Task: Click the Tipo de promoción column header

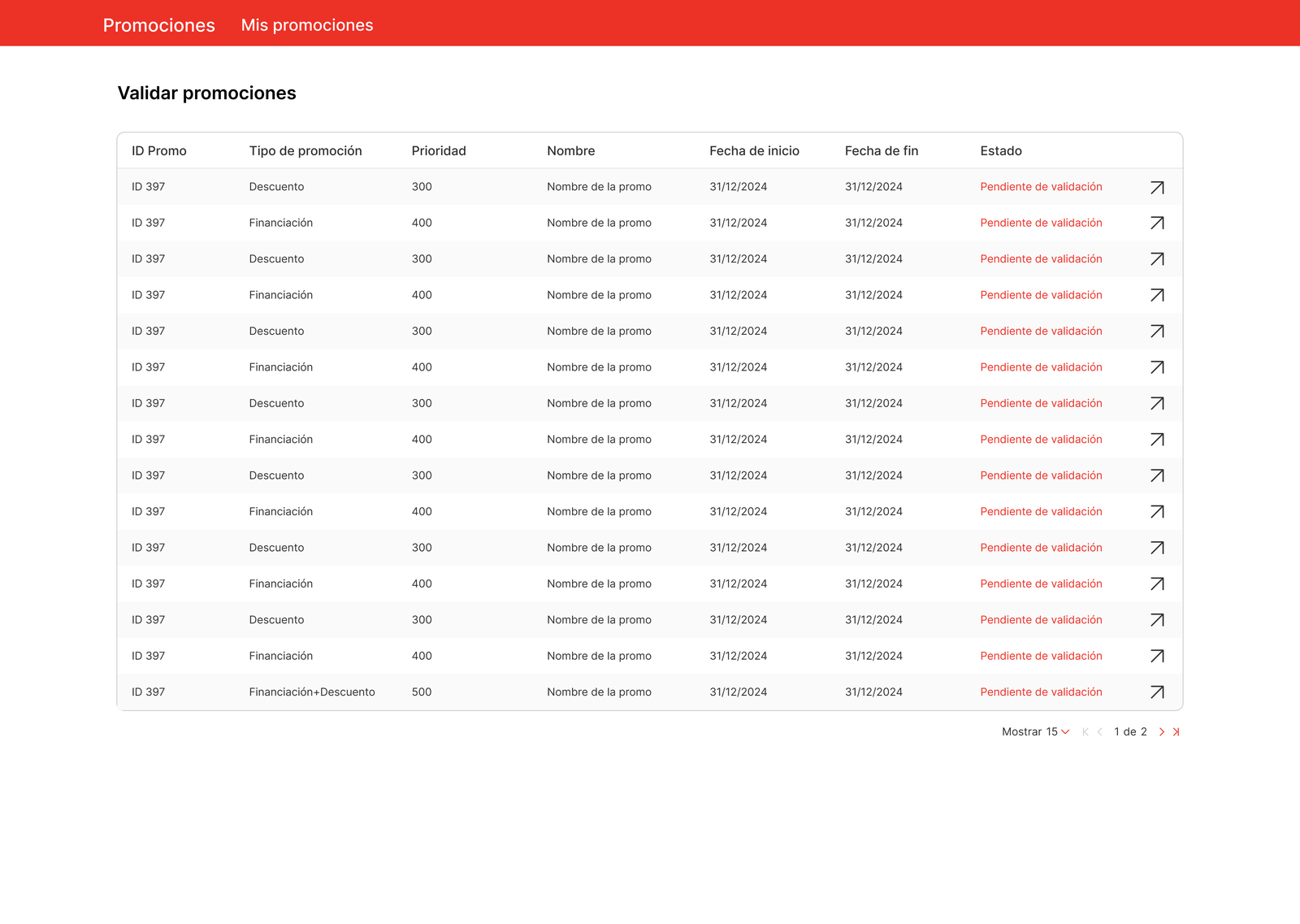Action: [305, 151]
